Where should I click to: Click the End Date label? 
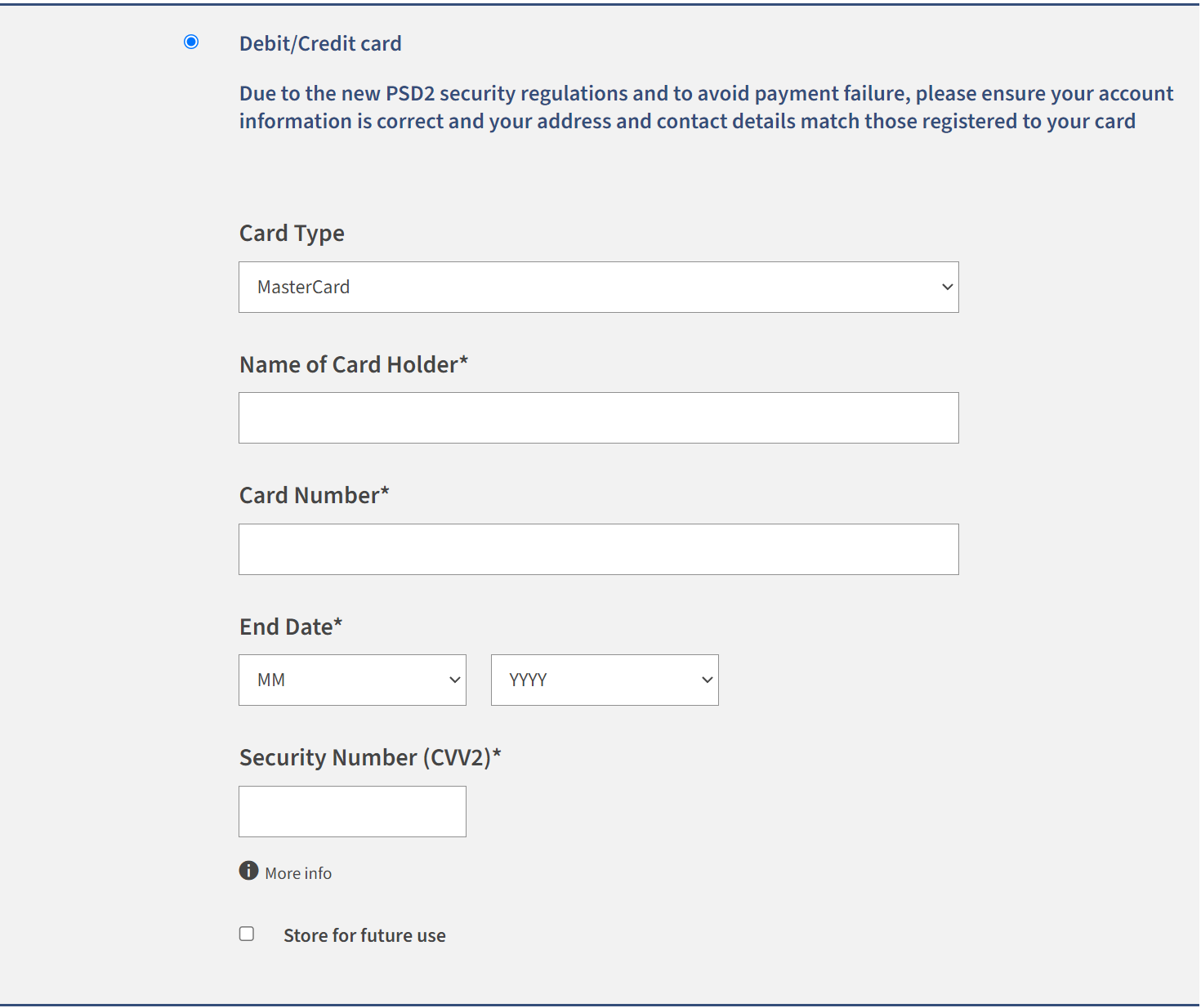[x=291, y=627]
